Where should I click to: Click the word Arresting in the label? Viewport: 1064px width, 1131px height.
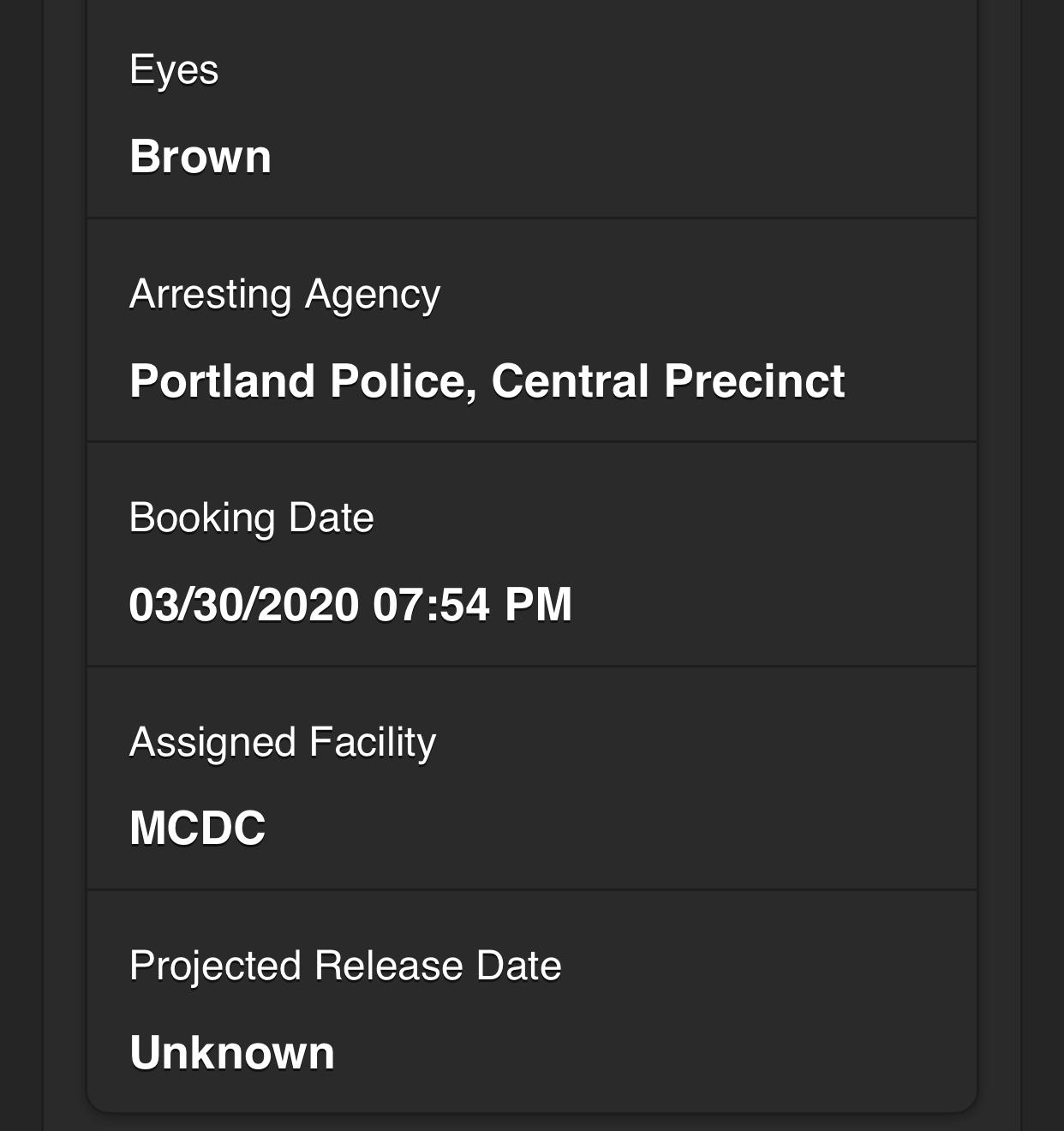coord(211,296)
